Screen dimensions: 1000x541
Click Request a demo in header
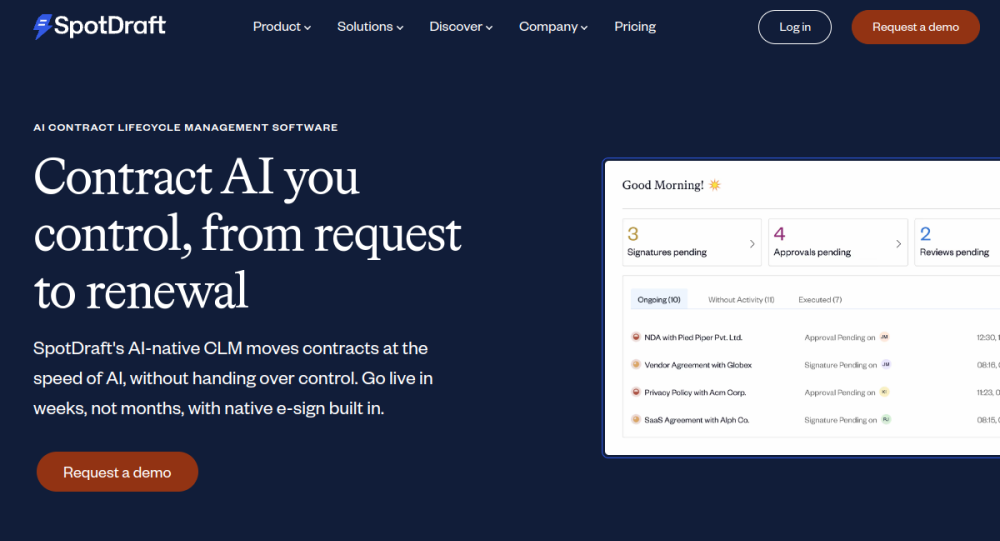[x=915, y=27]
